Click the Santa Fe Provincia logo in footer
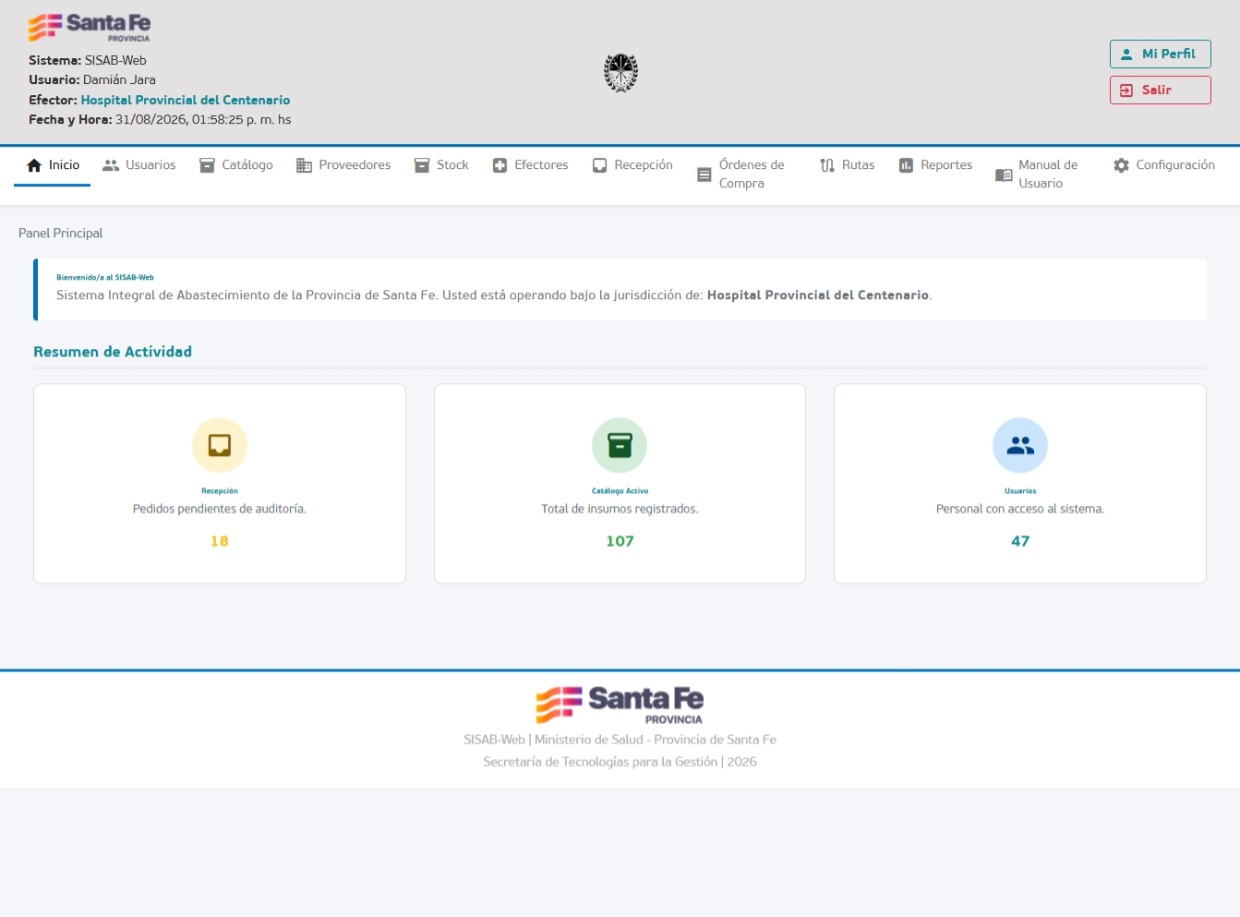 click(x=620, y=705)
